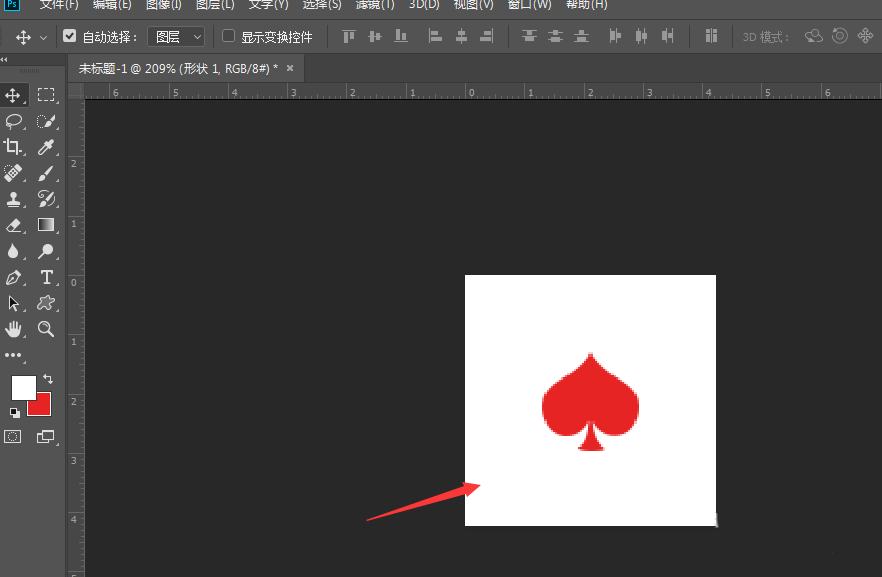This screenshot has height=577, width=882.
Task: Expand the Move tool preset arrow
Action: tap(43, 38)
